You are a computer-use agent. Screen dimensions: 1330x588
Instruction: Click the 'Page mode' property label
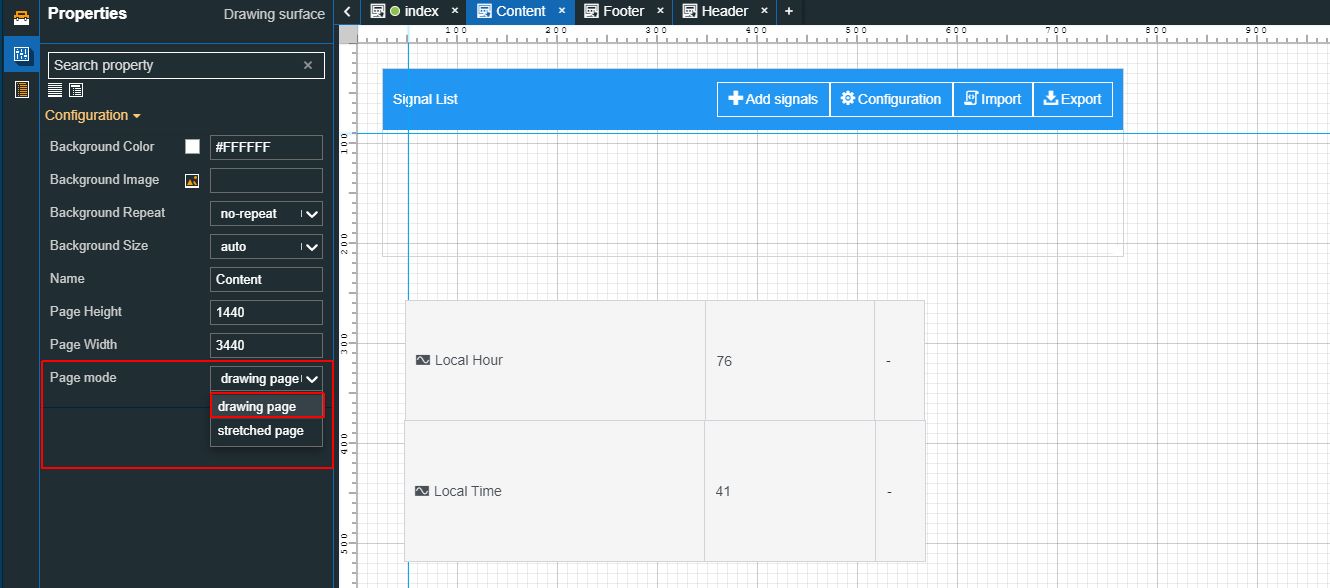coord(83,377)
